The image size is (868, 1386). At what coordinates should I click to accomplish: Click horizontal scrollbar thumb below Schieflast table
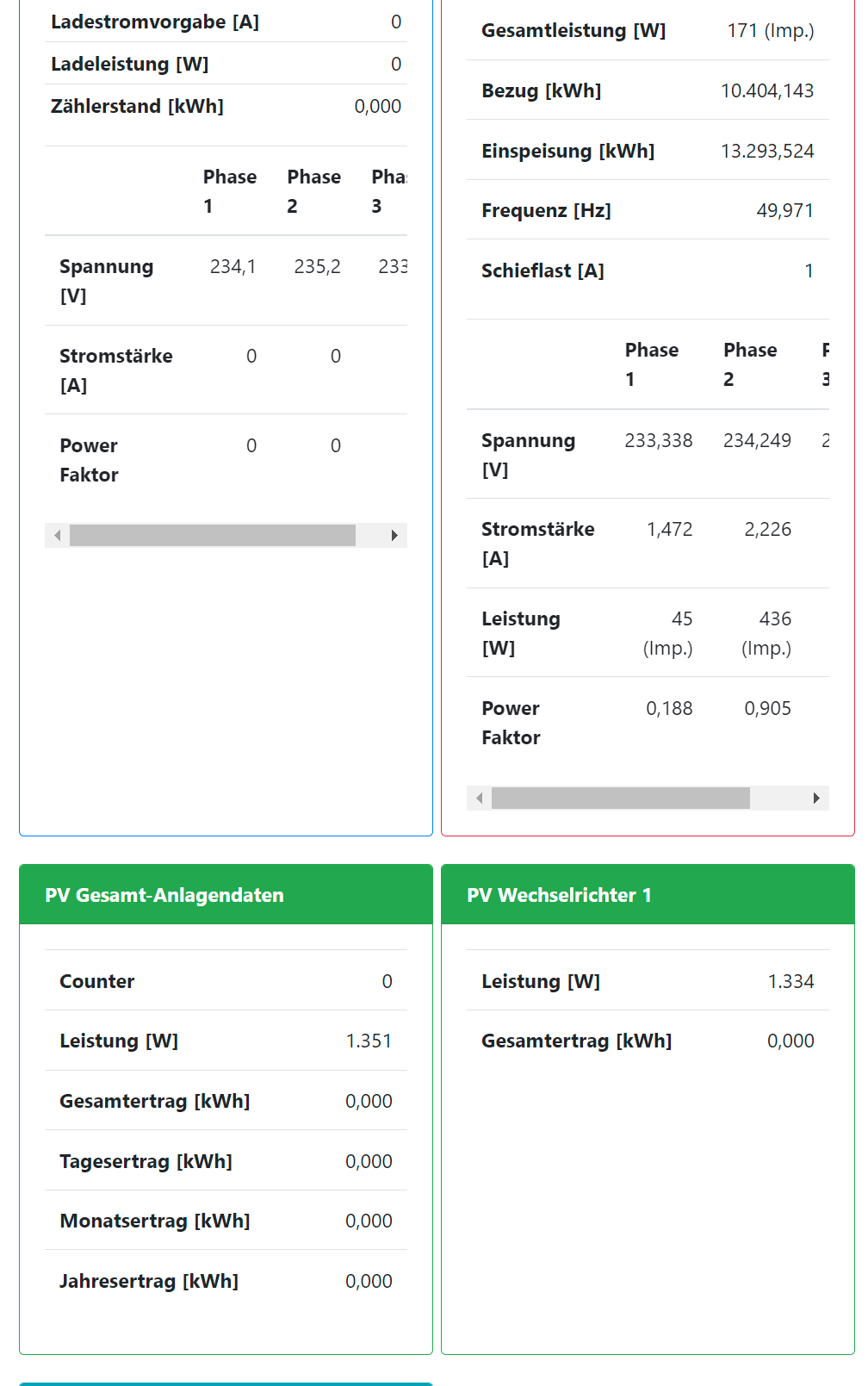click(620, 799)
